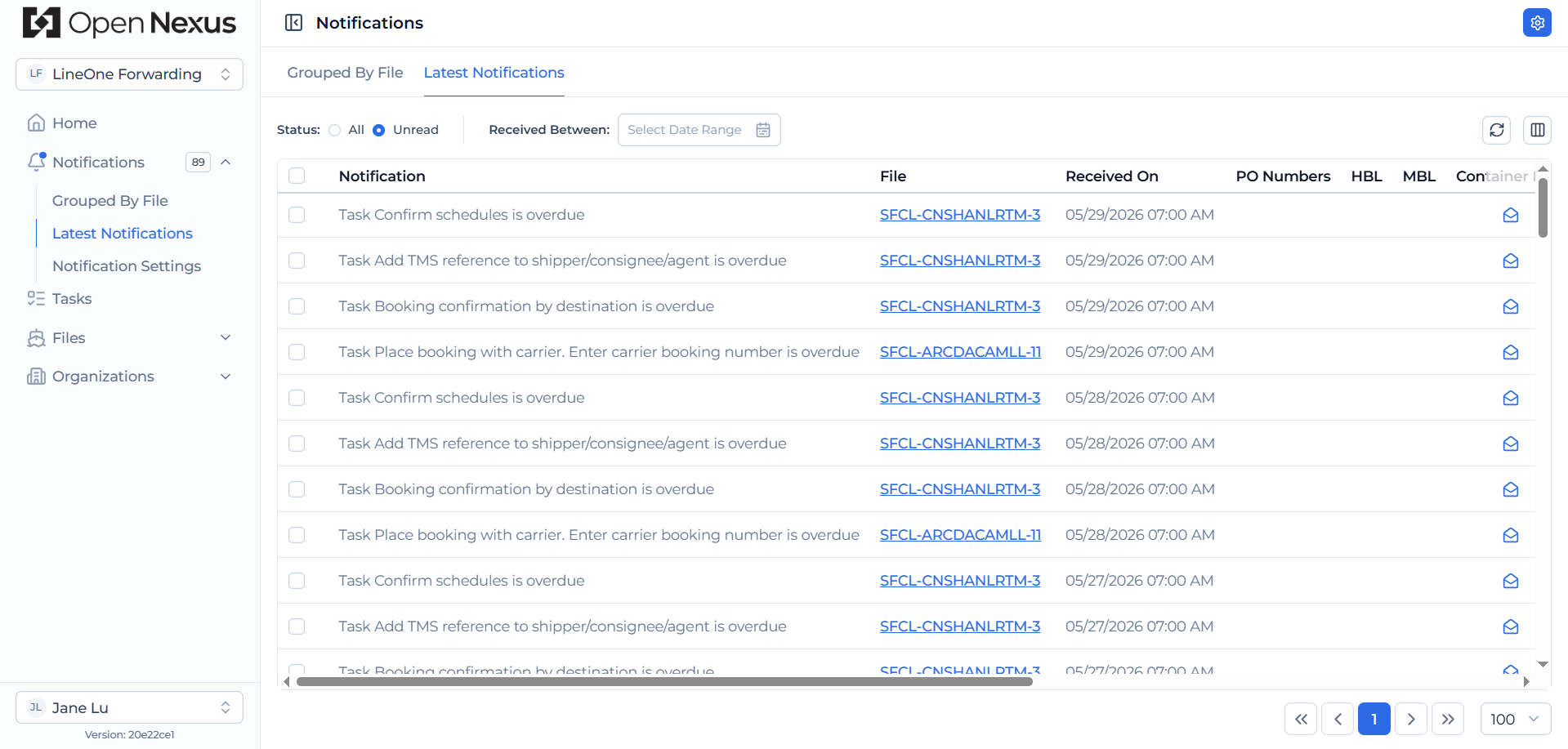
Task: Click the Tasks checklist icon
Action: coord(36,299)
